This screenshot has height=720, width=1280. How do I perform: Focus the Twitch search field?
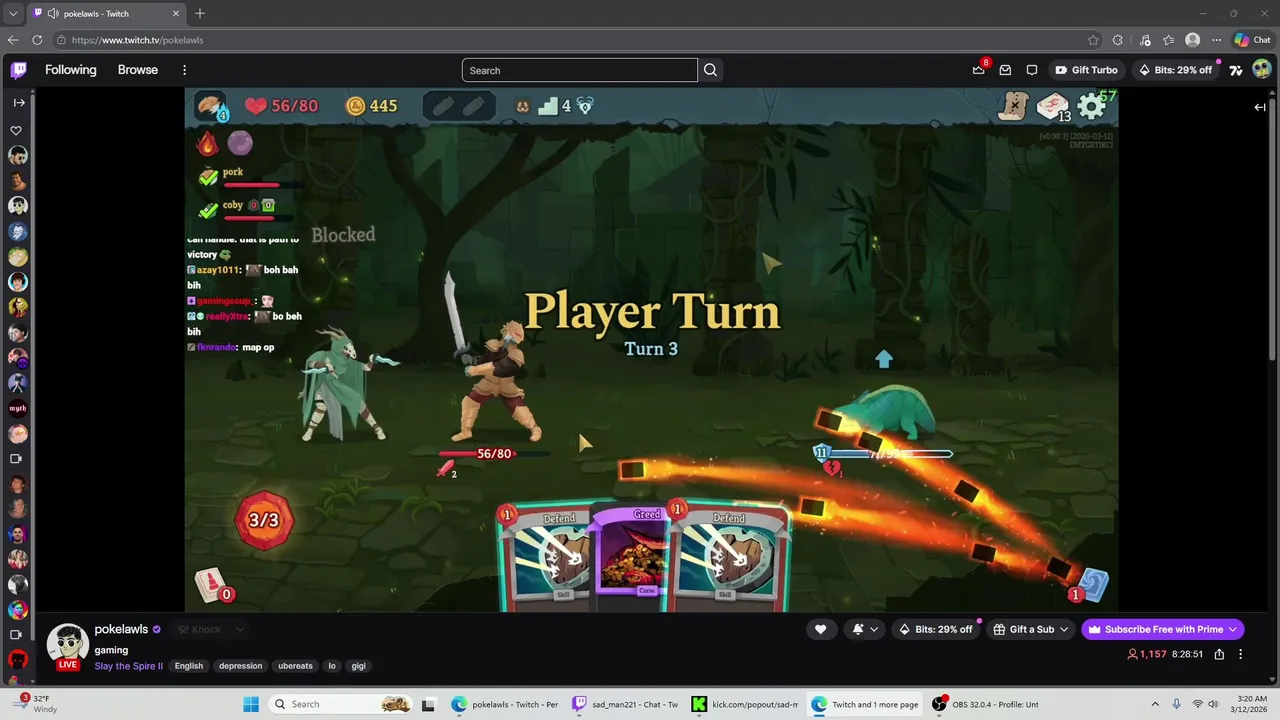(579, 70)
